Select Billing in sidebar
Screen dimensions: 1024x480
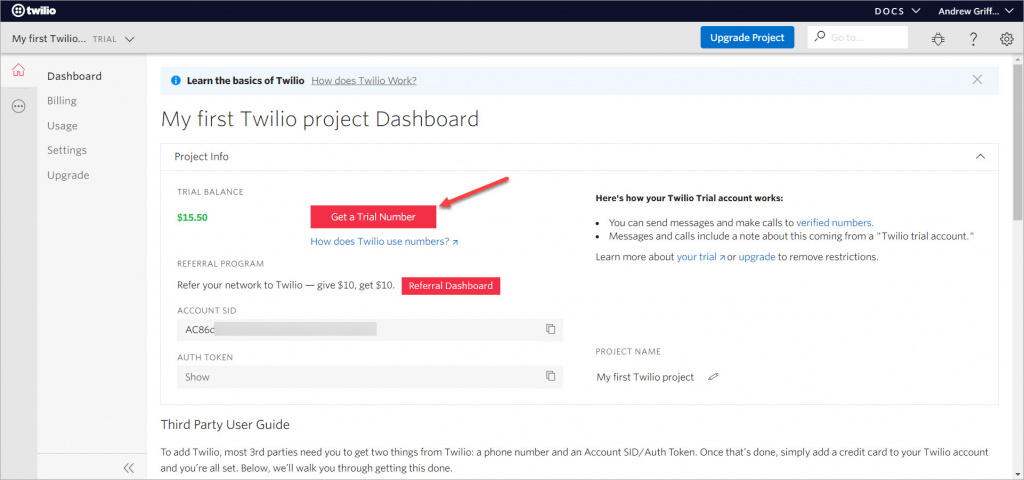62,101
